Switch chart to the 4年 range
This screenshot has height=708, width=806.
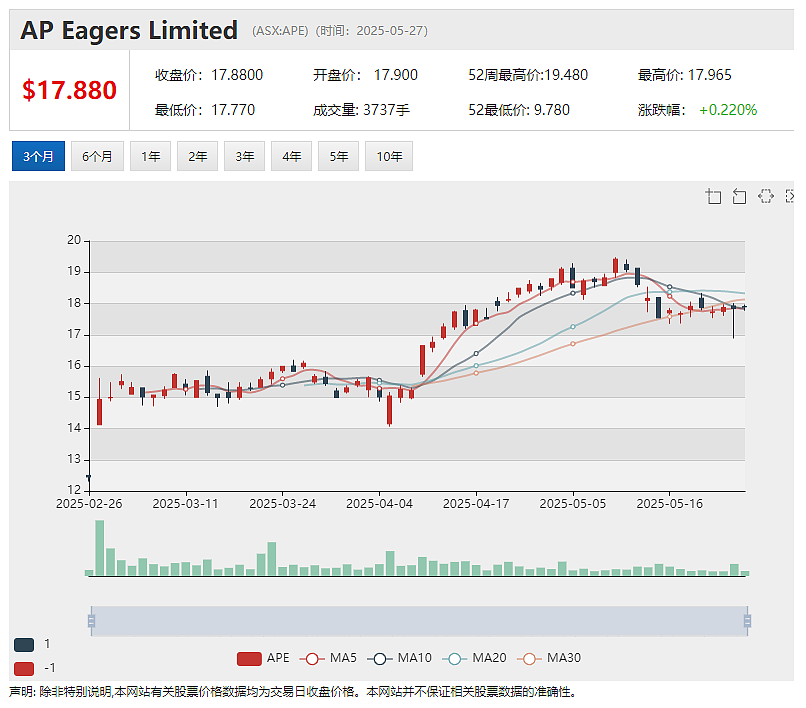[291, 156]
